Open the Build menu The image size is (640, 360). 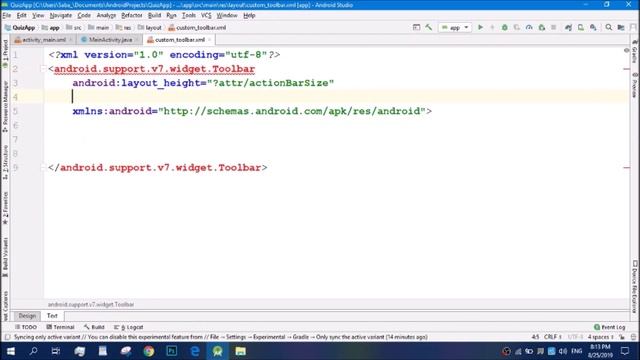[154, 16]
